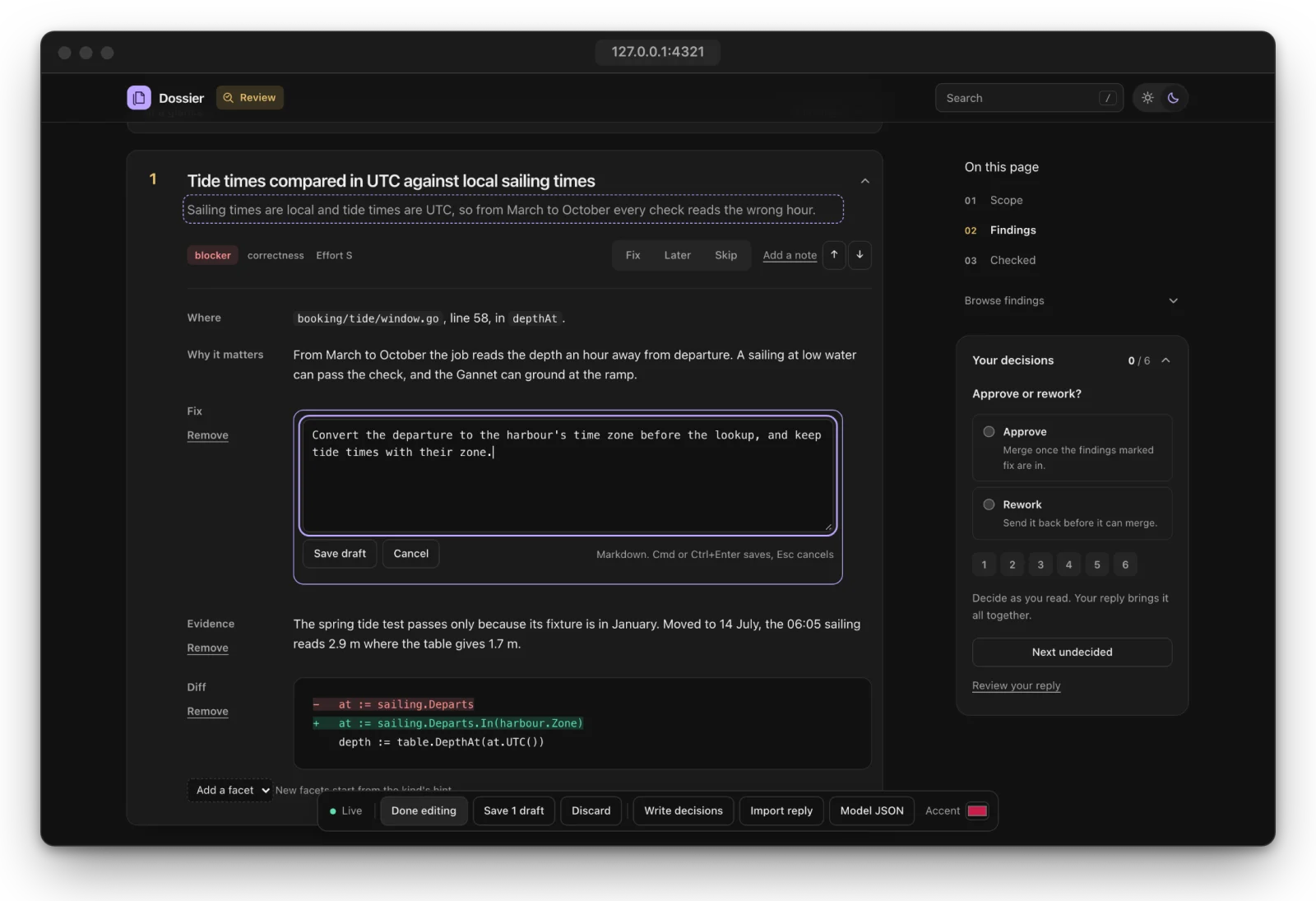Image resolution: width=1316 pixels, height=901 pixels.
Task: Cancel the fix text edit
Action: click(x=410, y=554)
